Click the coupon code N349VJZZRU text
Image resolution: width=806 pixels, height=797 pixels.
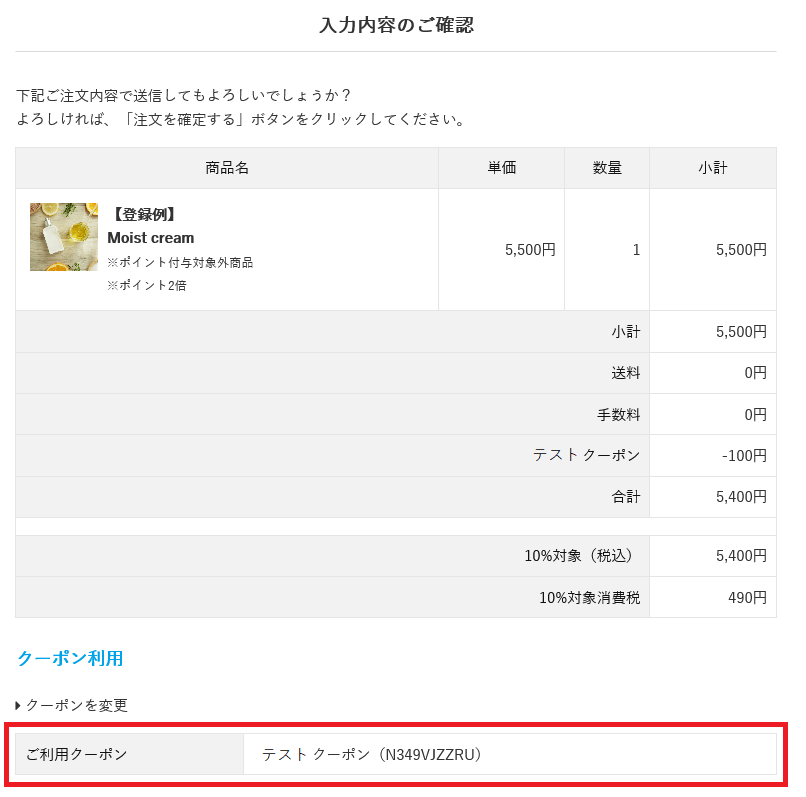(425, 754)
